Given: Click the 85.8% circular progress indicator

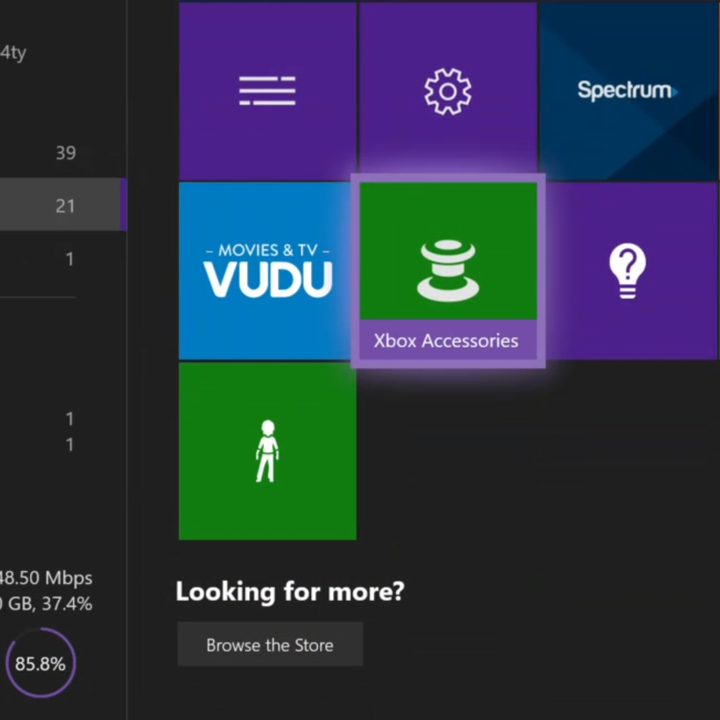Looking at the screenshot, I should click(x=40, y=663).
